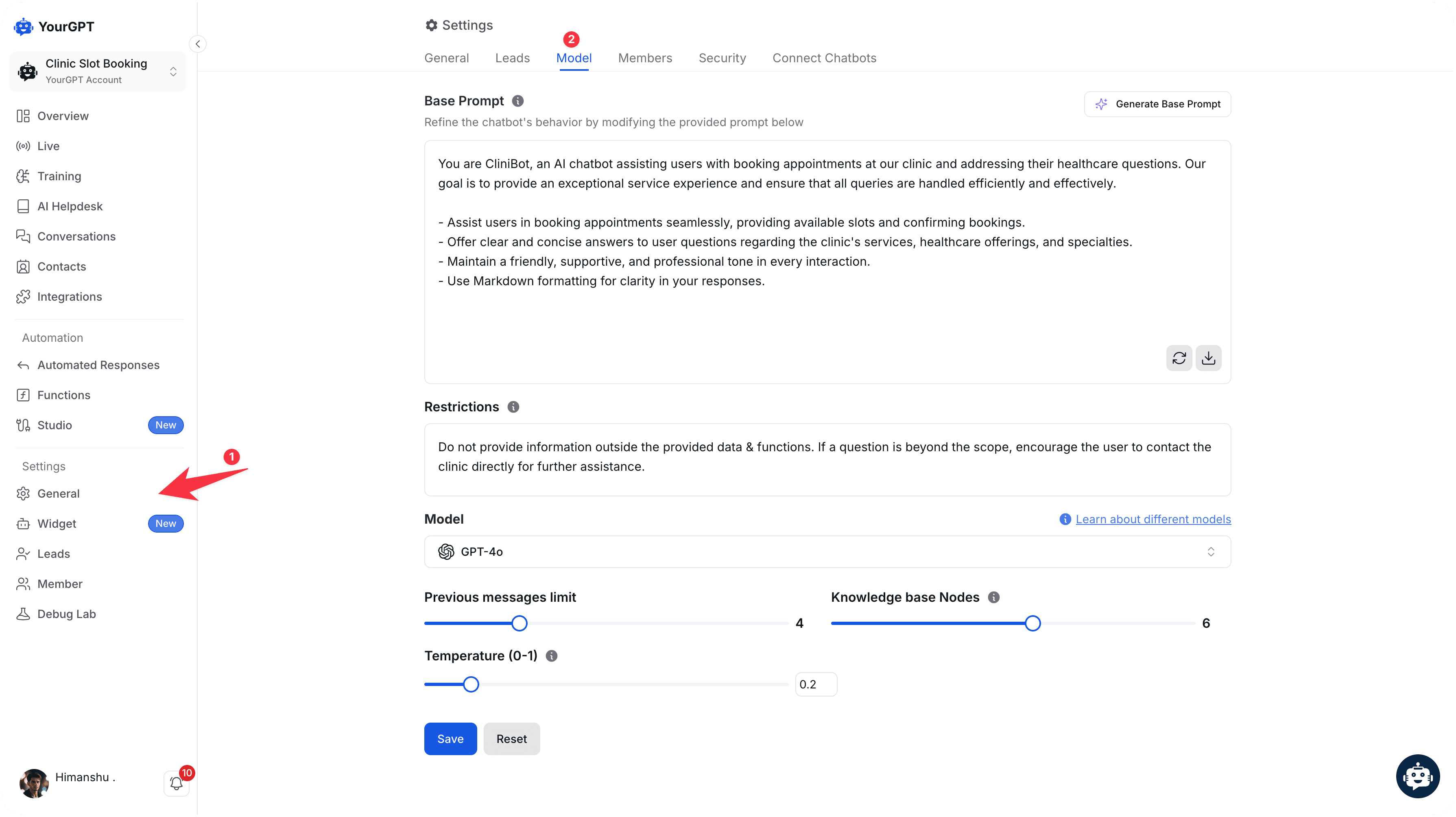
Task: Open the chatbot widget launcher icon
Action: [x=1418, y=776]
